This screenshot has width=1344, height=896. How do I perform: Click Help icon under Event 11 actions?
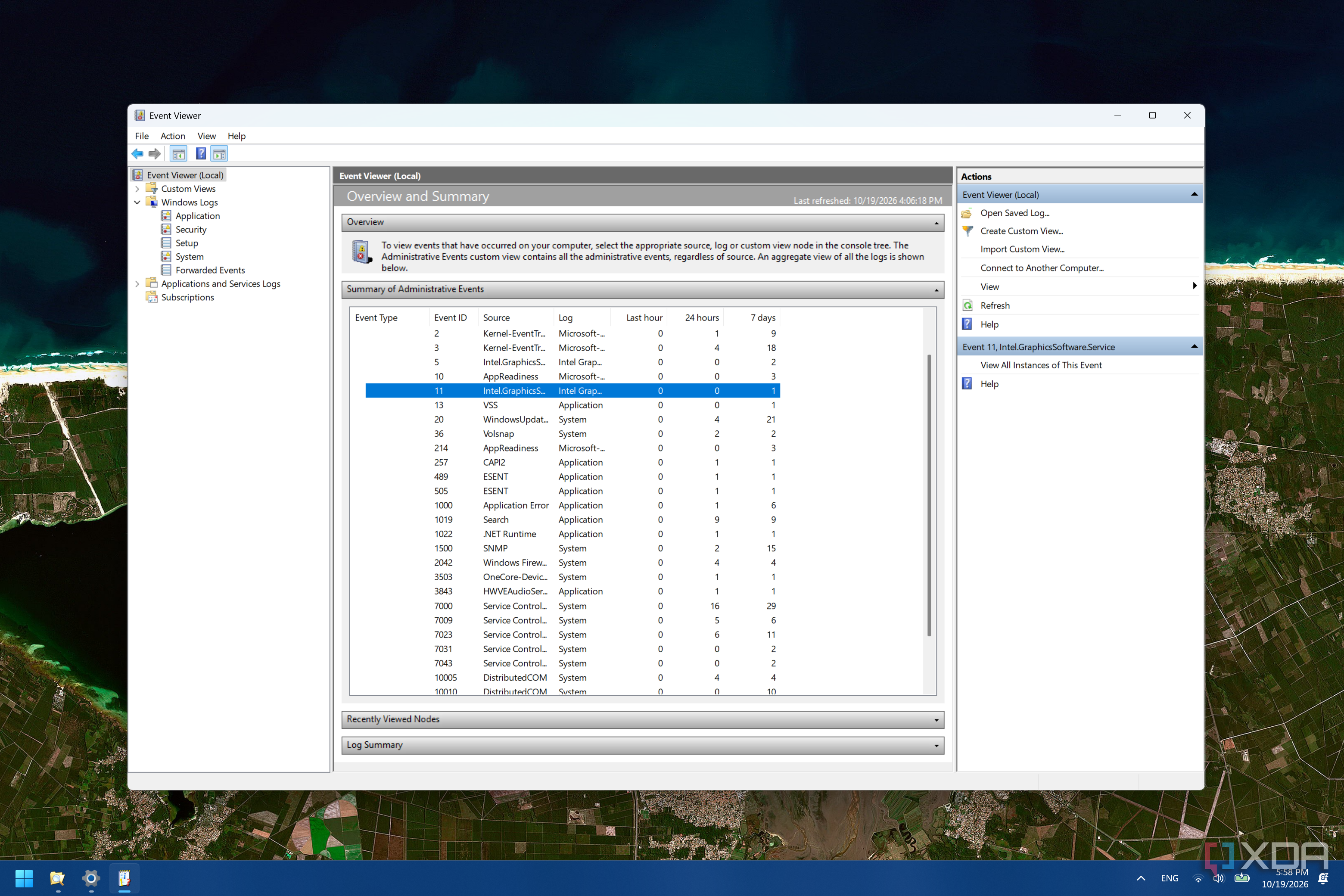pos(967,384)
